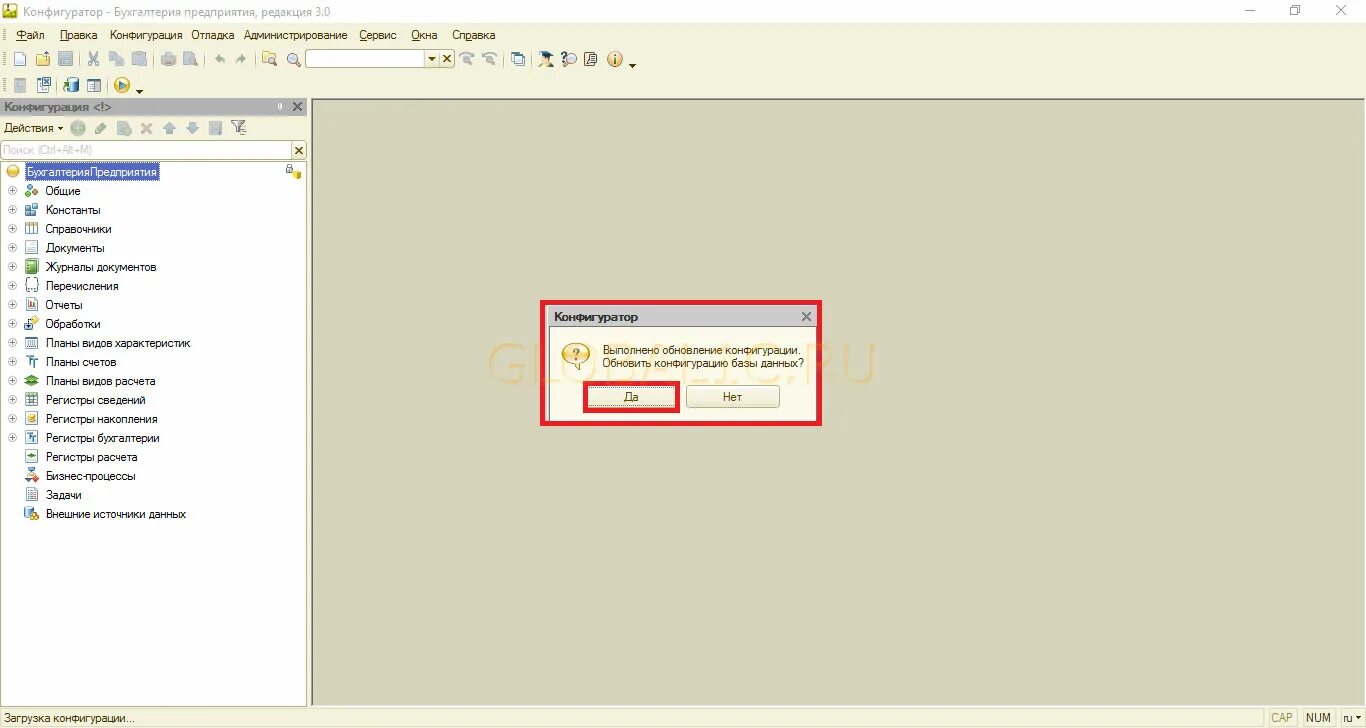Viewport: 1366px width, 728px height.
Task: Click the Save diskette toolbar icon
Action: pyautogui.click(x=65, y=59)
